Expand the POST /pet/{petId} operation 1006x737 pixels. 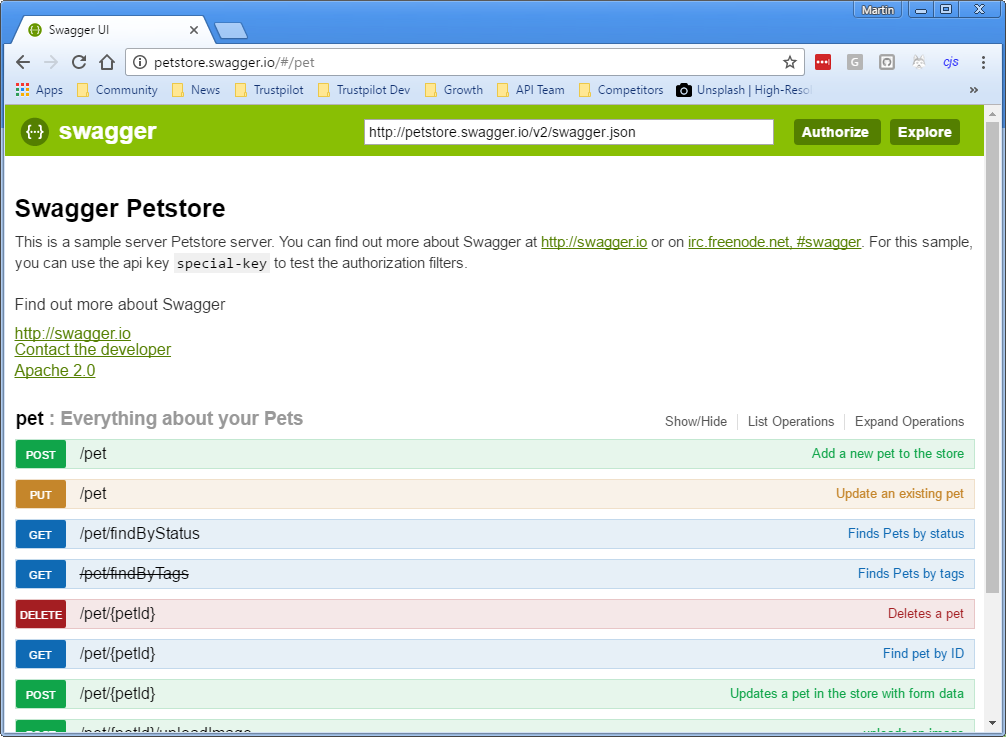[495, 694]
